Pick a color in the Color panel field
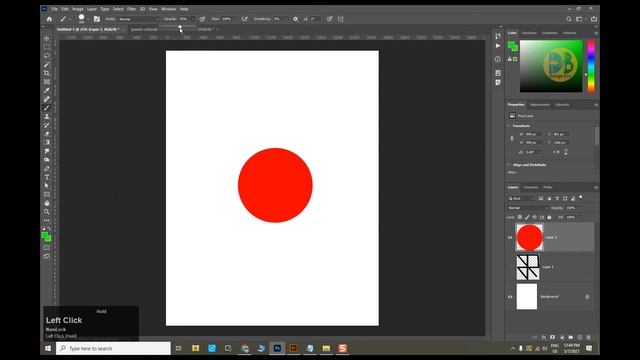 point(551,66)
